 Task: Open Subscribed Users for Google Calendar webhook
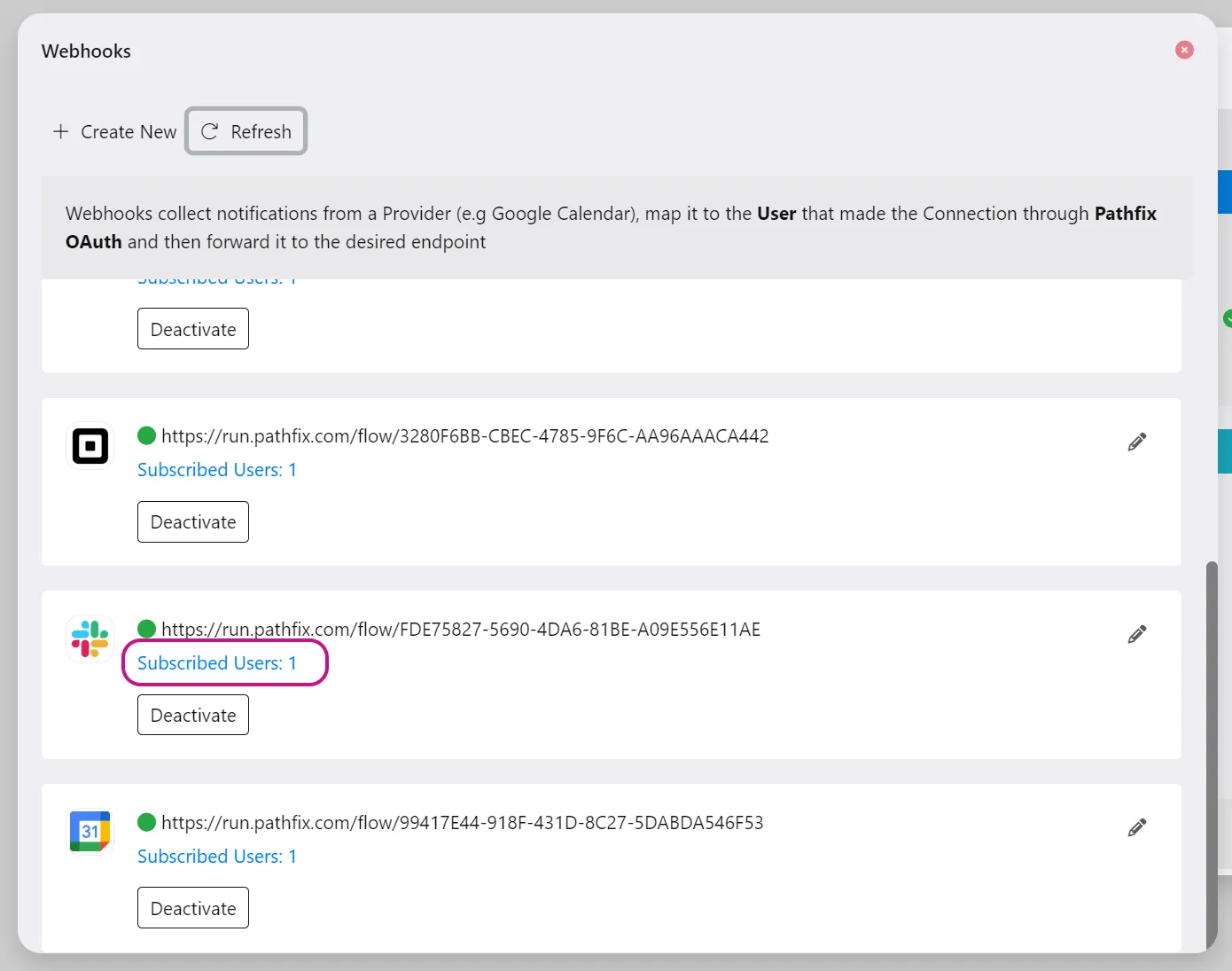(217, 857)
